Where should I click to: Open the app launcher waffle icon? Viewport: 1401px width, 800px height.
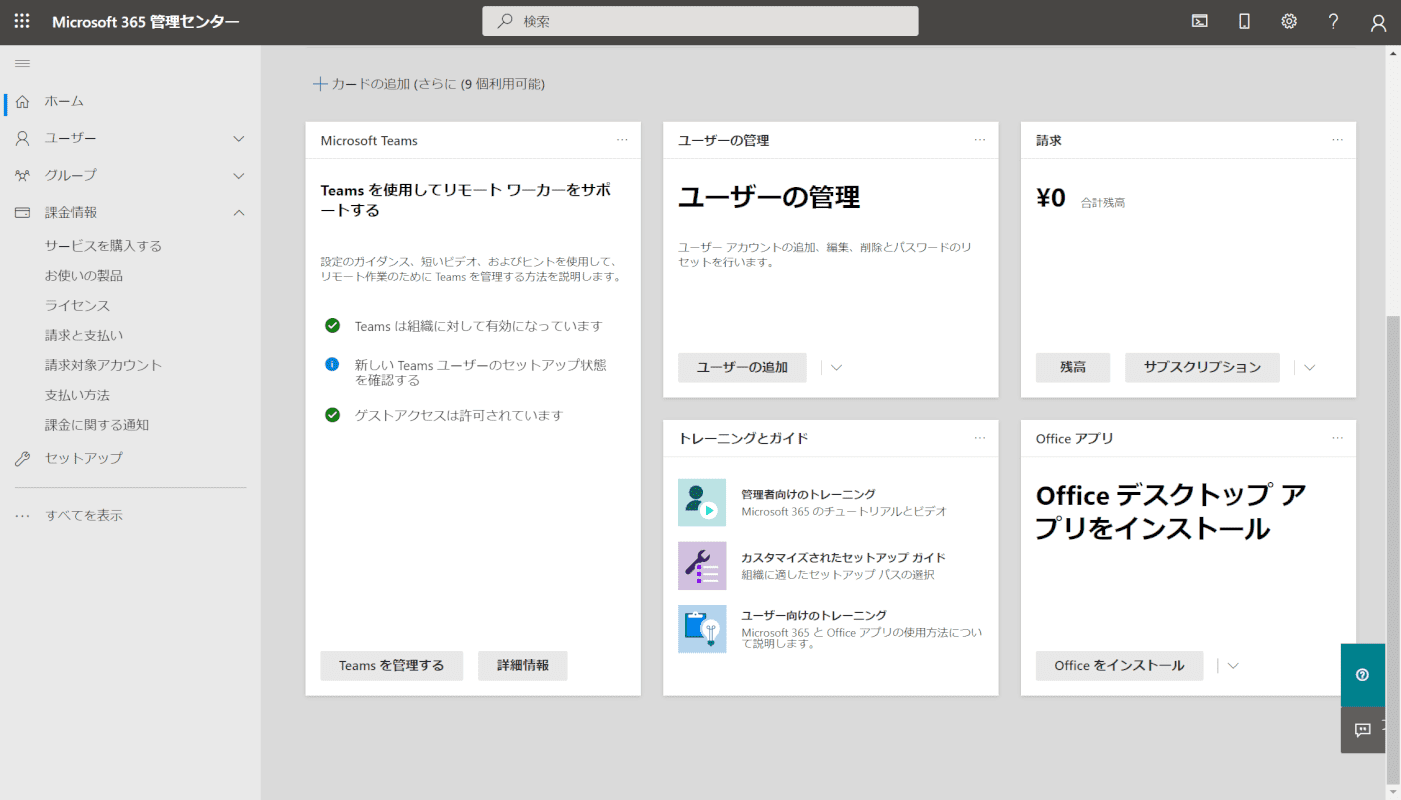click(x=22, y=21)
